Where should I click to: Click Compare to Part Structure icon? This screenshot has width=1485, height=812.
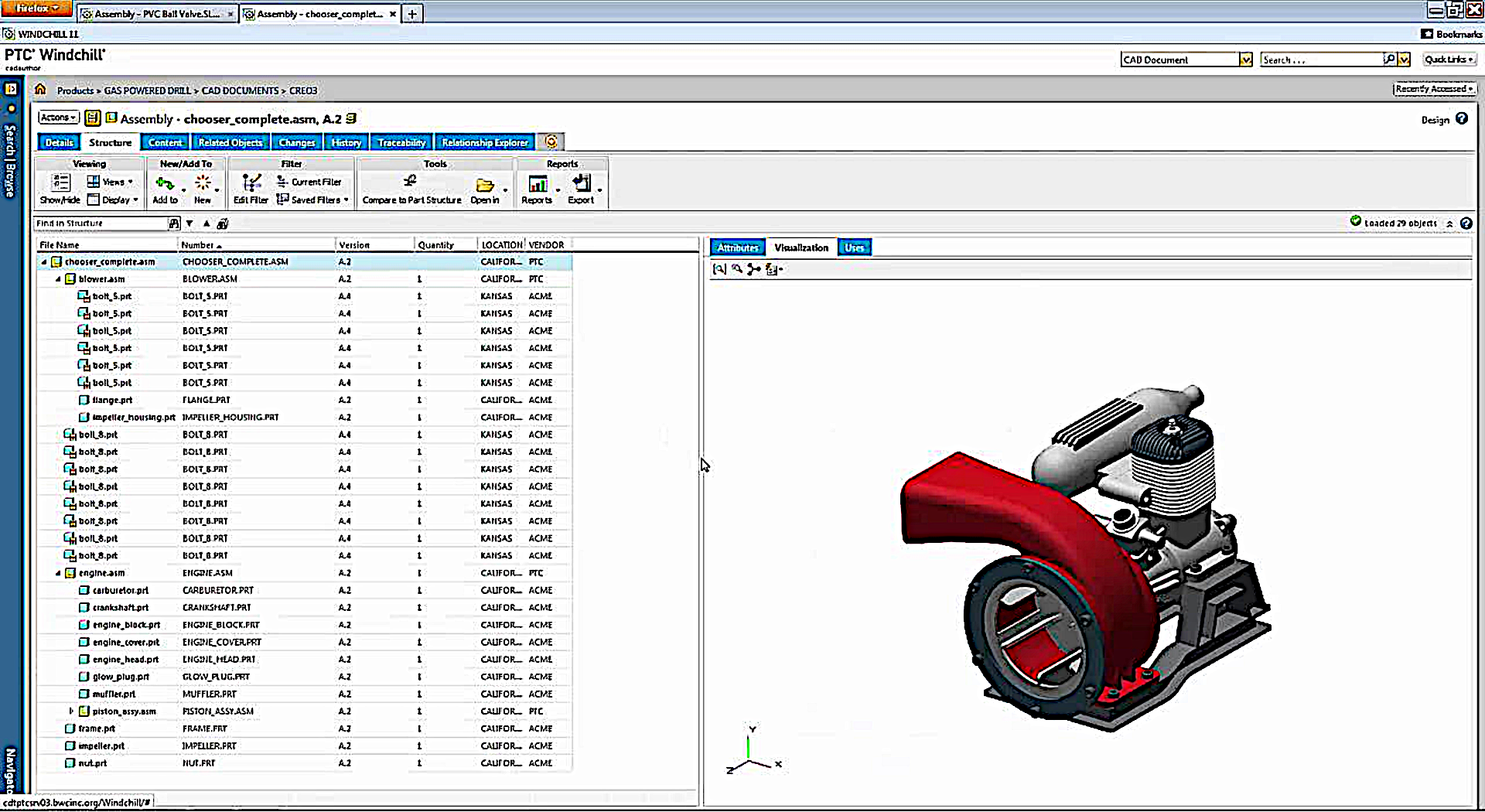pos(411,181)
